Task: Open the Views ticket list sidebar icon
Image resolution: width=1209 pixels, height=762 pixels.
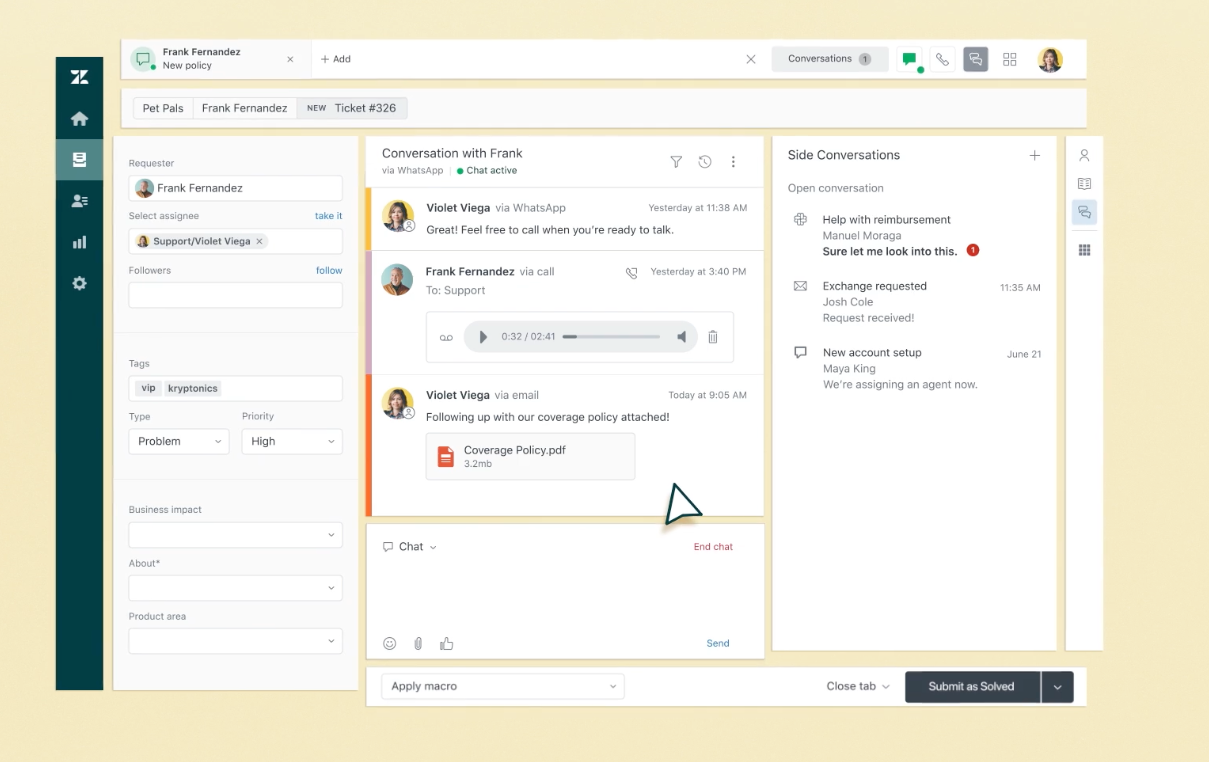Action: click(79, 160)
